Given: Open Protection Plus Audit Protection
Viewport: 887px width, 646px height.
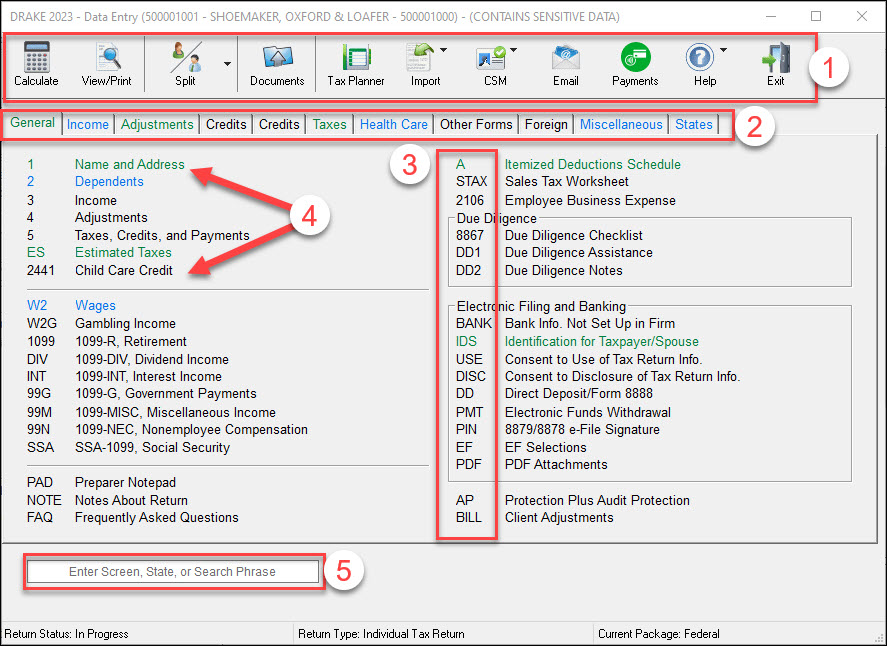Looking at the screenshot, I should 597,501.
